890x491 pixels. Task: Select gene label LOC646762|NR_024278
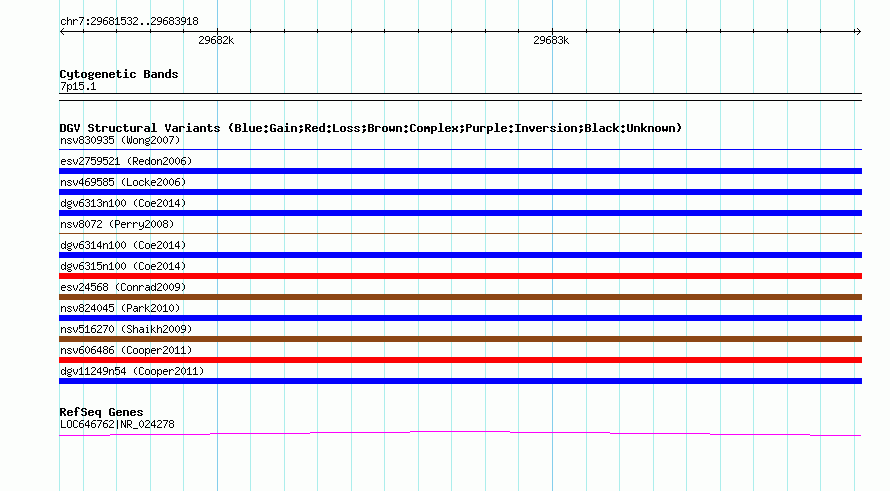pyautogui.click(x=117, y=425)
